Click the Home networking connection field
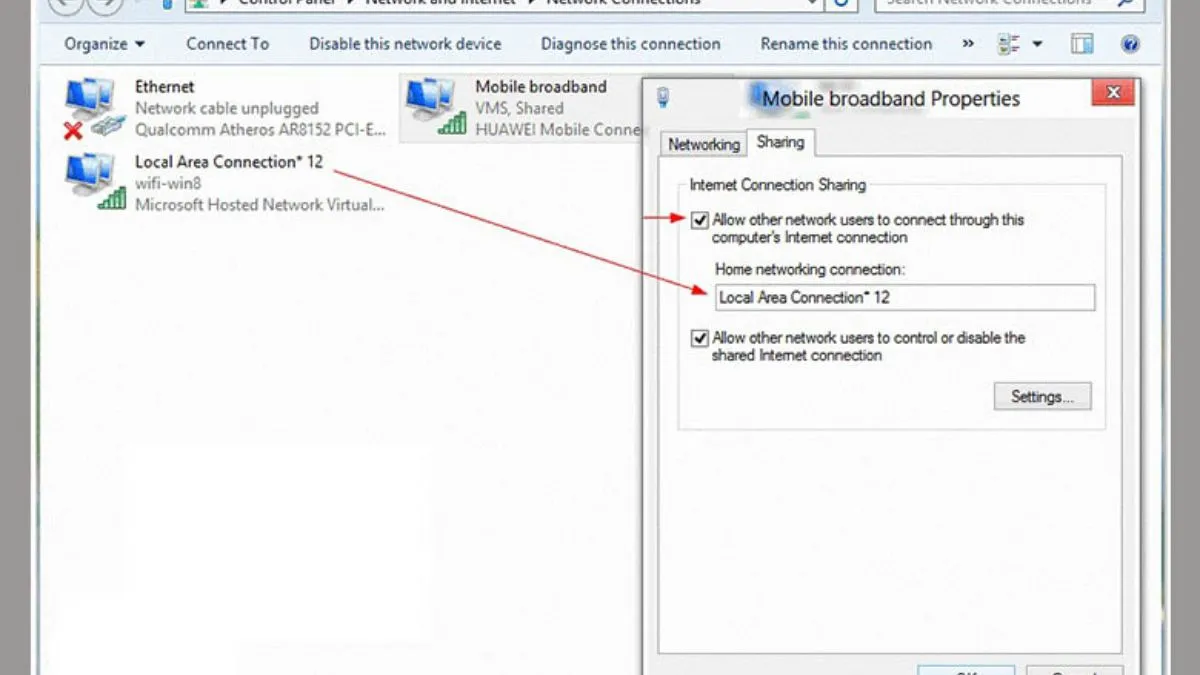This screenshot has height=675, width=1200. click(904, 297)
